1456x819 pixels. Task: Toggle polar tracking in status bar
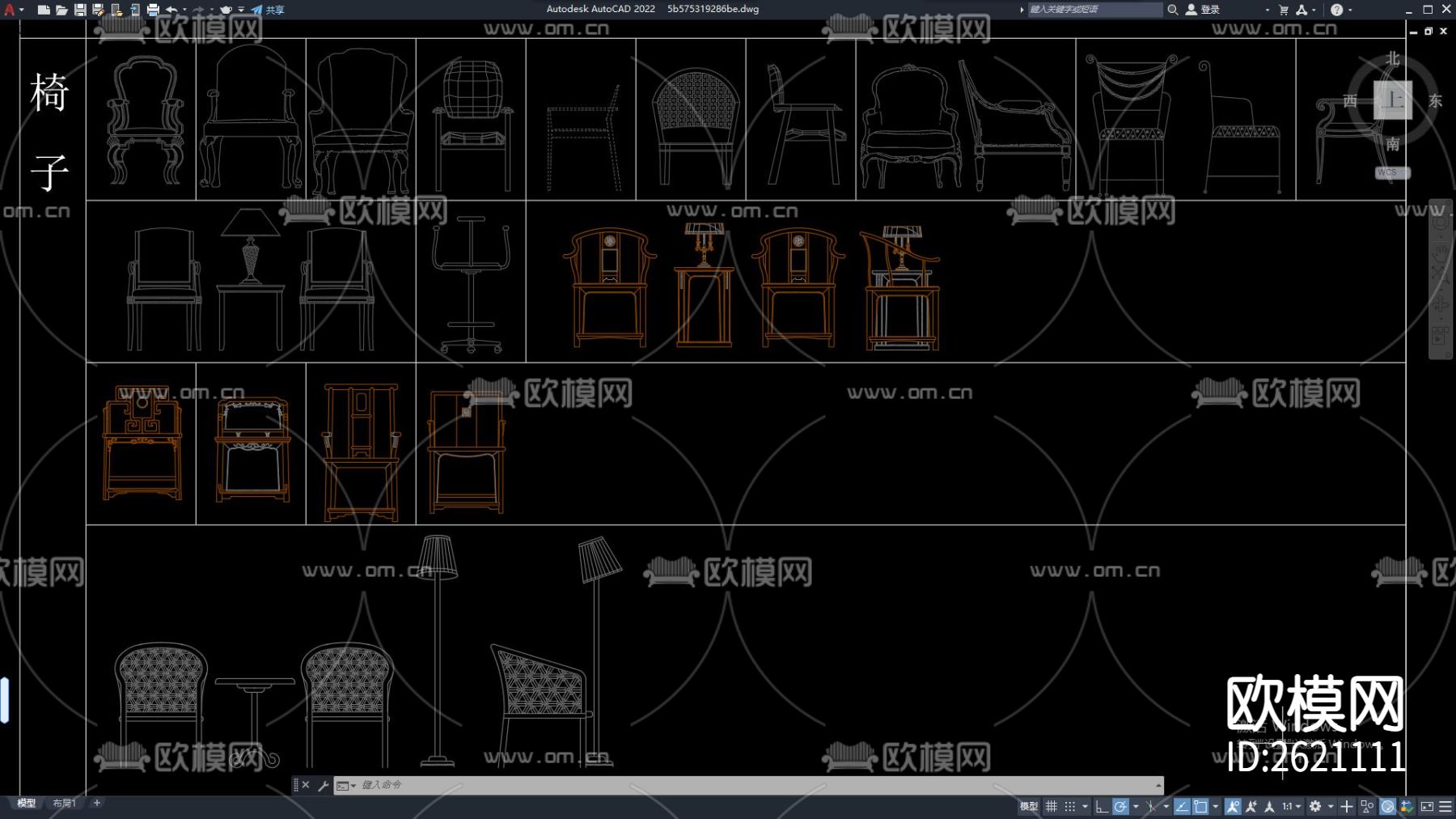1120,806
